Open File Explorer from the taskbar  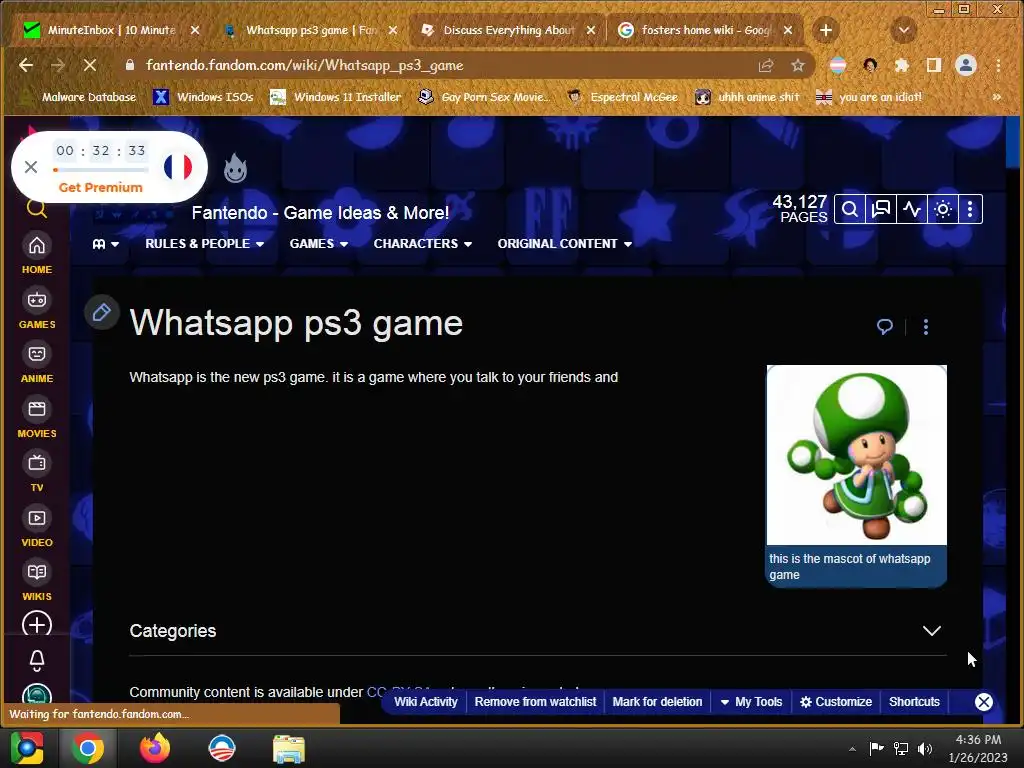click(x=288, y=748)
